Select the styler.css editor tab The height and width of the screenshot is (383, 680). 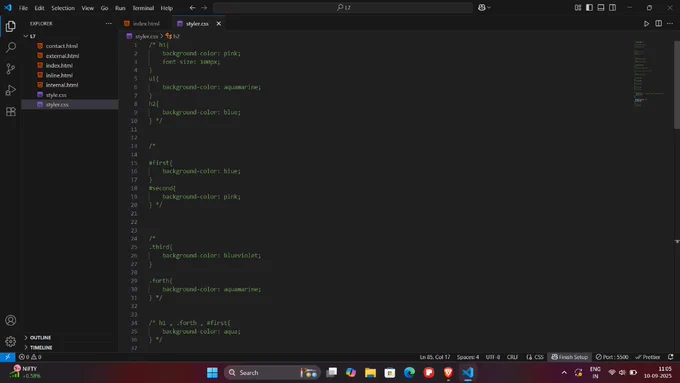coord(197,23)
